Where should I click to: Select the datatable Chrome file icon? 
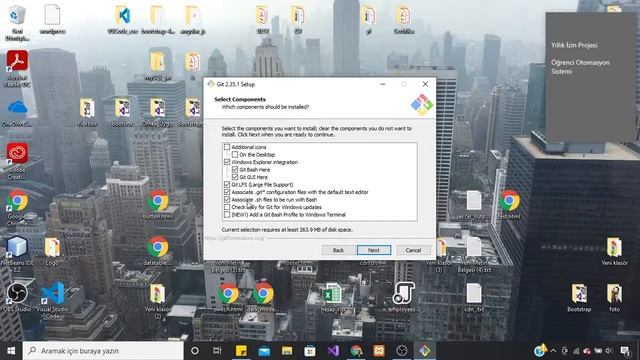coord(158,251)
